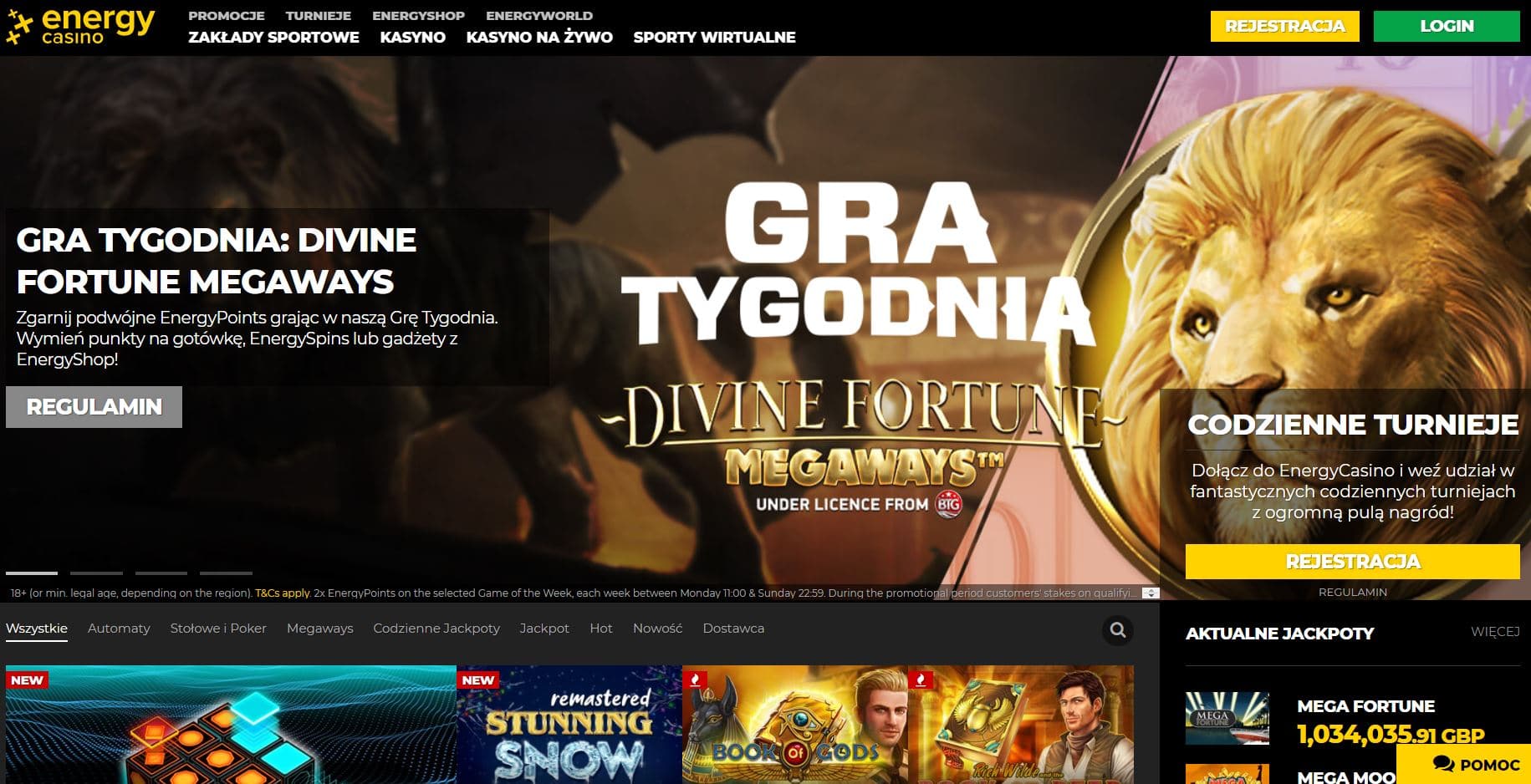1531x784 pixels.
Task: Open the game search magnifier icon
Action: pos(1117,630)
